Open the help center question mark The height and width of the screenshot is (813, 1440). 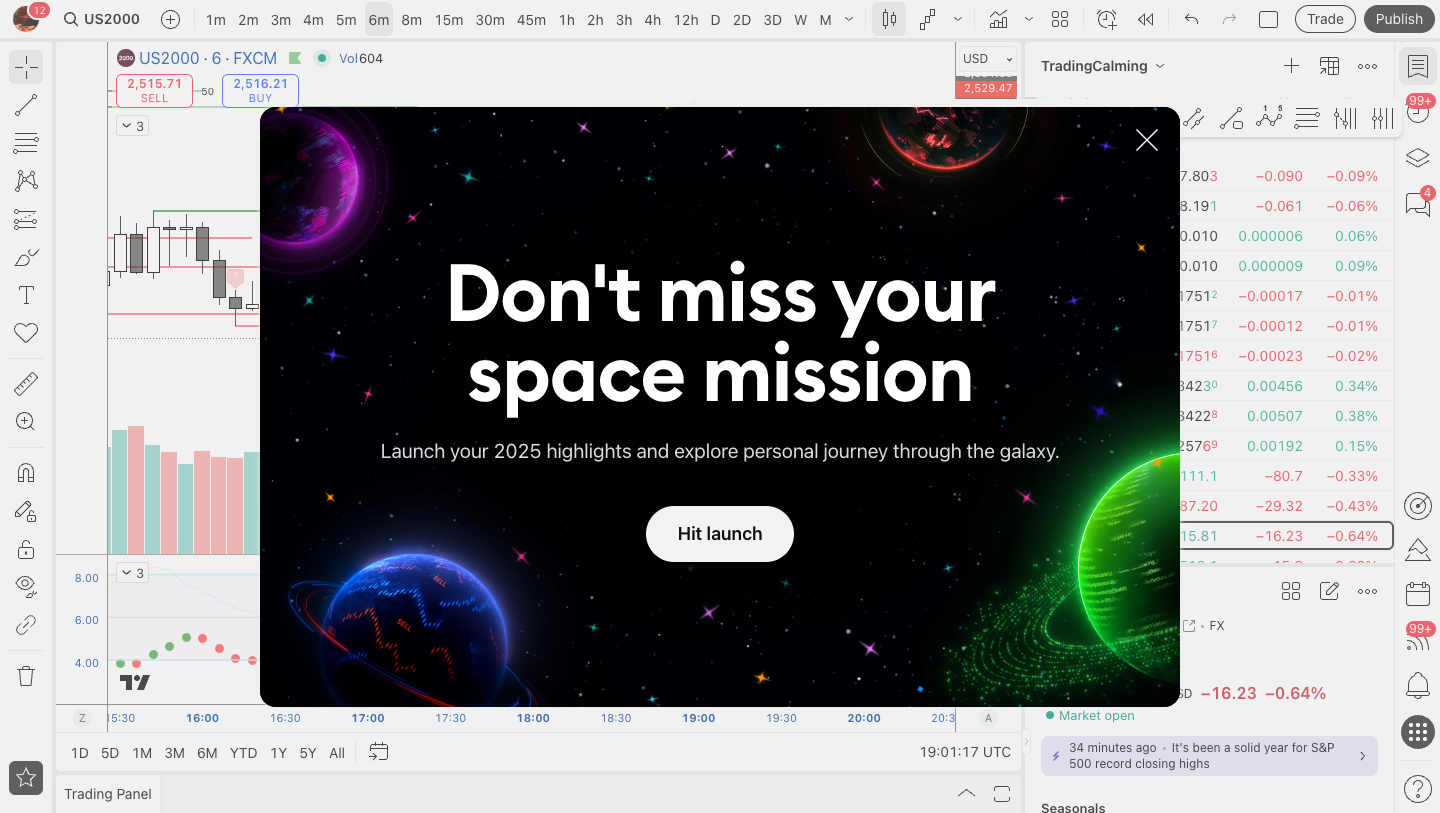click(x=1417, y=789)
